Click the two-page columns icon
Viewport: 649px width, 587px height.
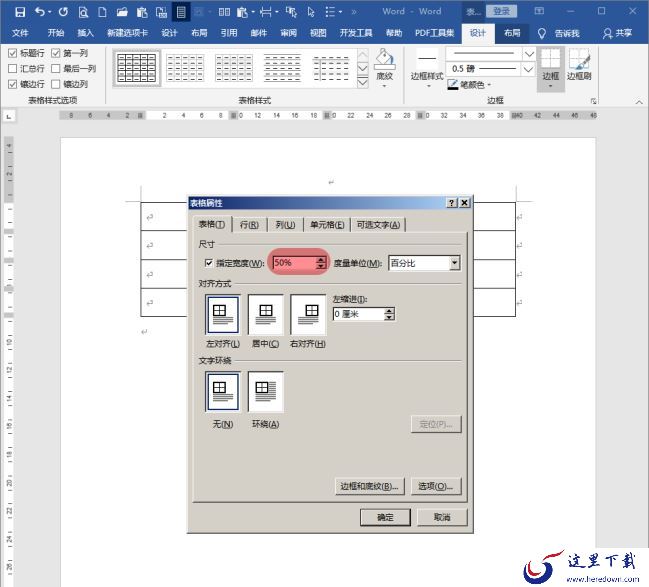(224, 12)
